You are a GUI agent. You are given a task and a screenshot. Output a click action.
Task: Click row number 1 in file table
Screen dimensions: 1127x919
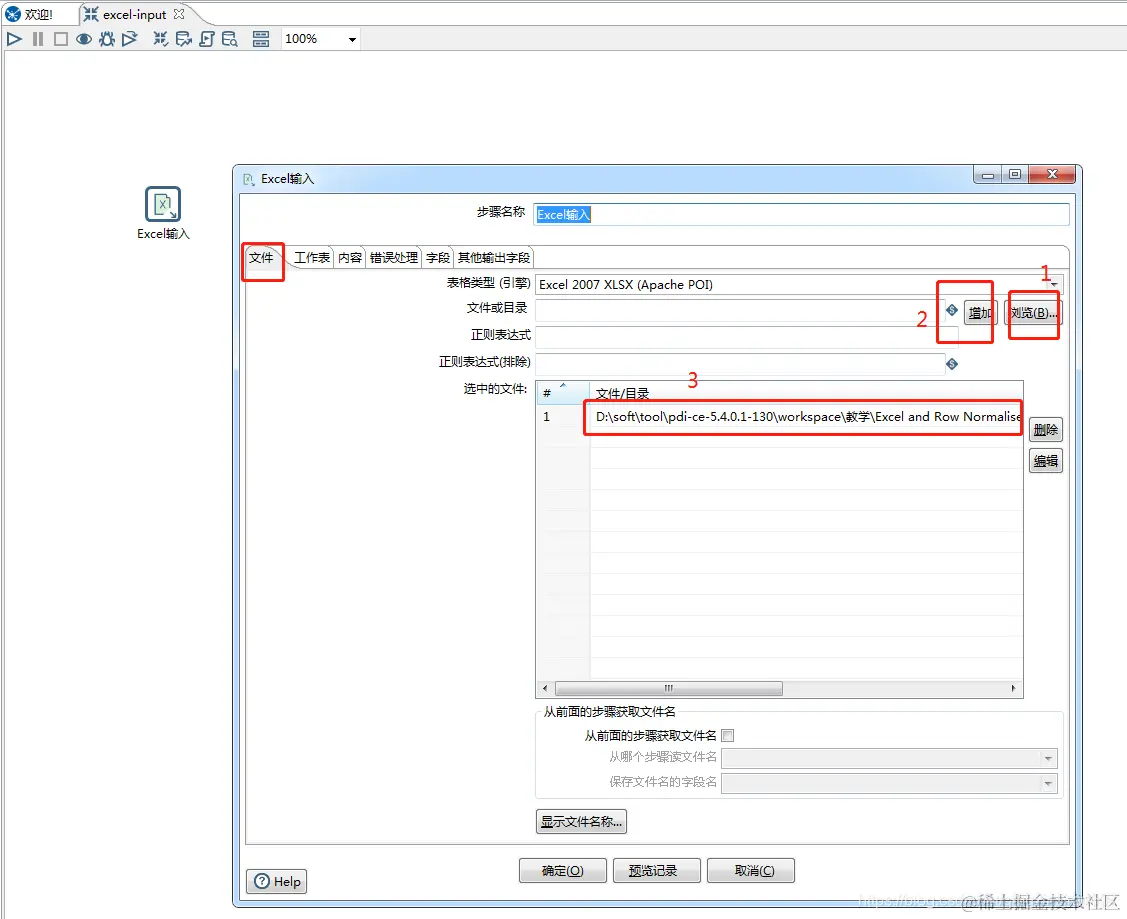(x=564, y=417)
